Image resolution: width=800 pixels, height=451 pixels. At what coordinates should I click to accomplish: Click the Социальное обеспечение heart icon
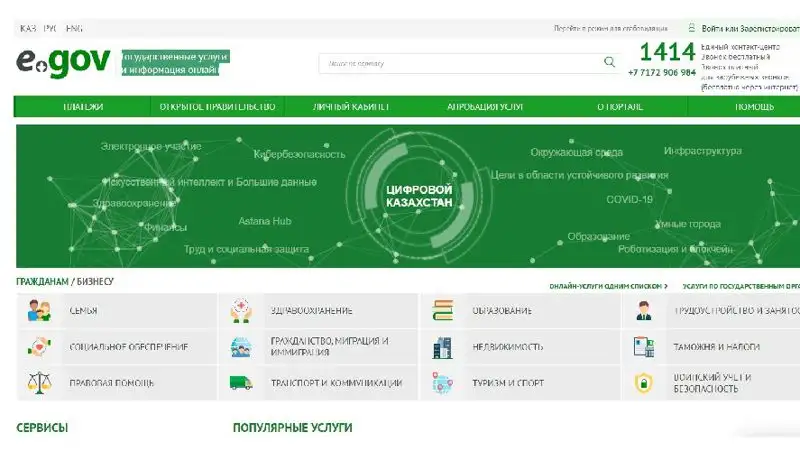[x=39, y=347]
